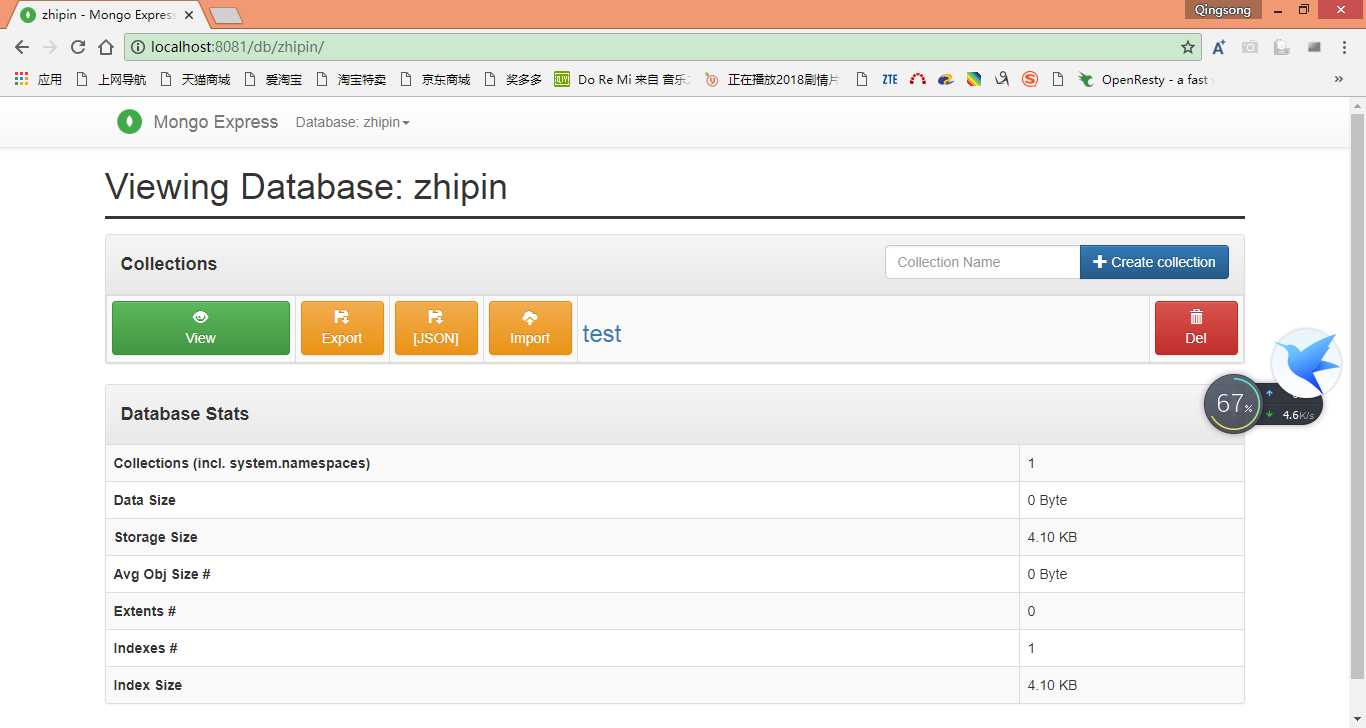Export test collection as [JSON]
Image resolution: width=1366 pixels, height=728 pixels.
[x=436, y=328]
